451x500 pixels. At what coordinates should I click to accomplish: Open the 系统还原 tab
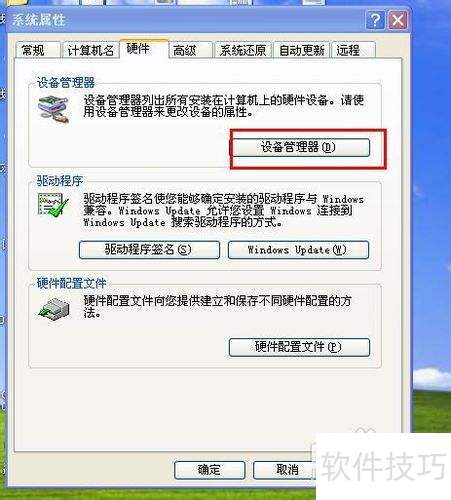coord(243,50)
